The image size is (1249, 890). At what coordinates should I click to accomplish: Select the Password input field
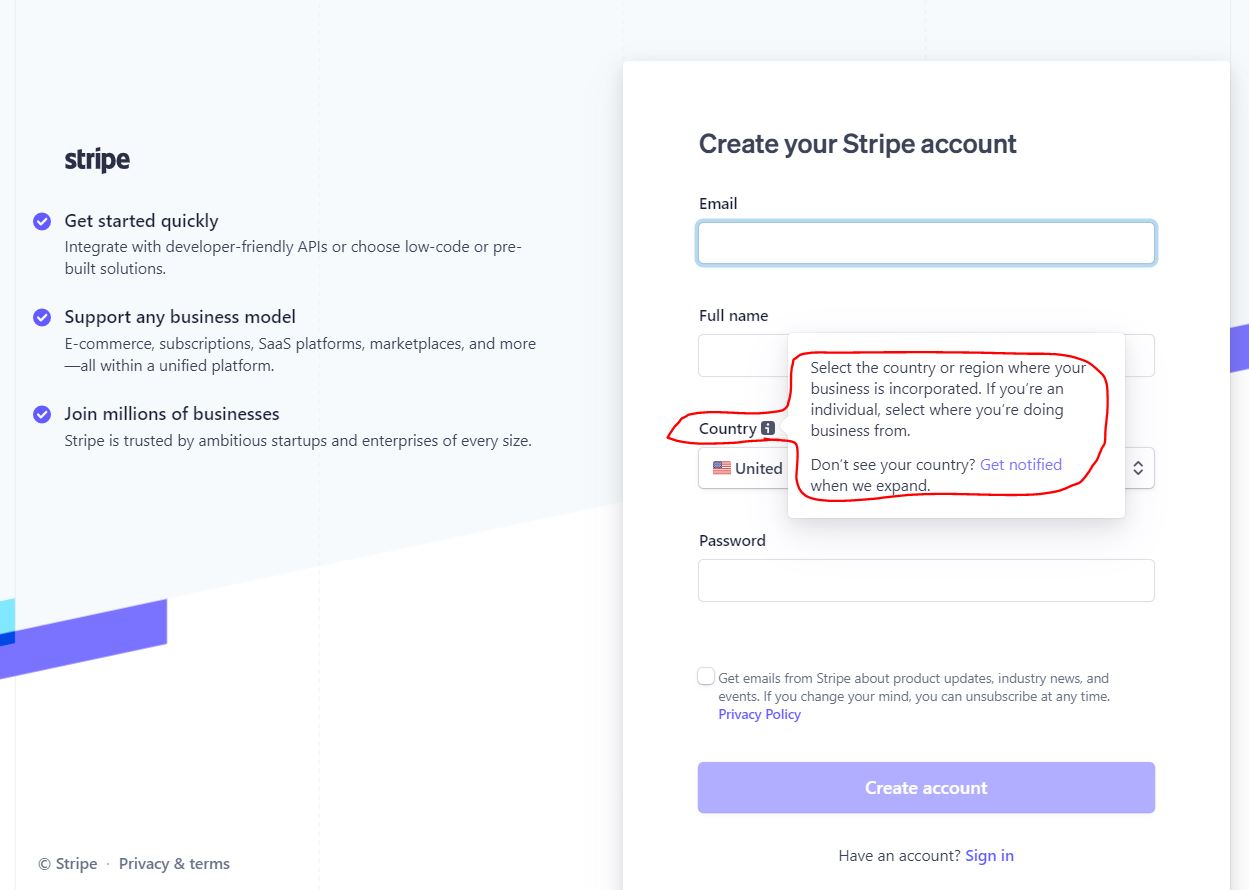coord(926,580)
